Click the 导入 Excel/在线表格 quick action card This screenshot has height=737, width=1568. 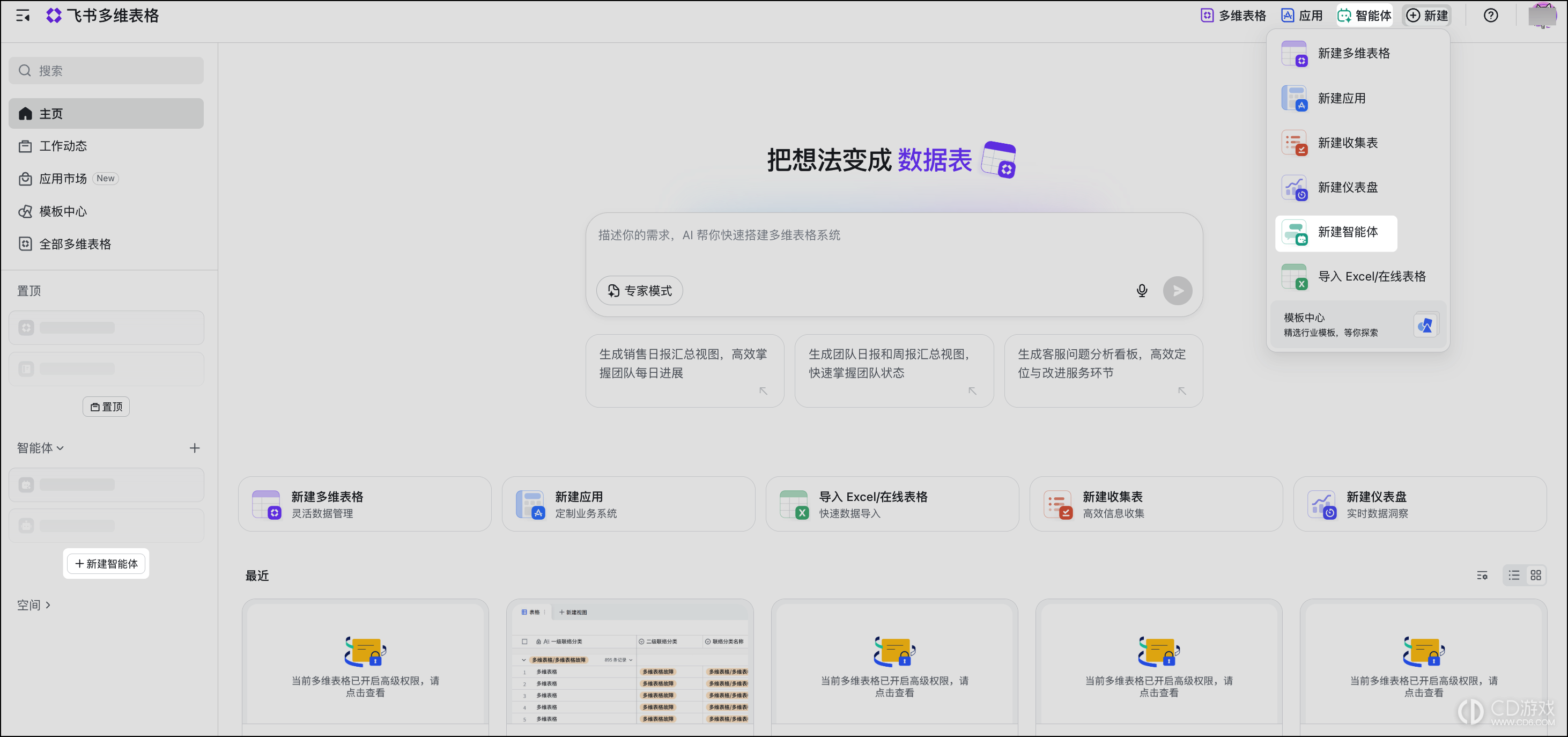[892, 504]
